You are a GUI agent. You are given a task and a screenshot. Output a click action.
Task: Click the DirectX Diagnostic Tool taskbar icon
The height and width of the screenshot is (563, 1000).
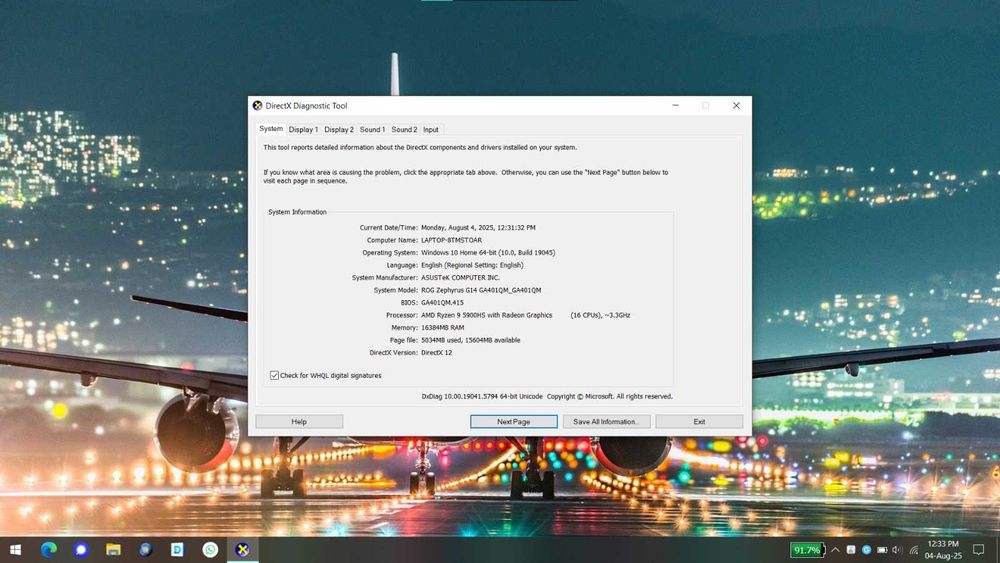click(242, 550)
